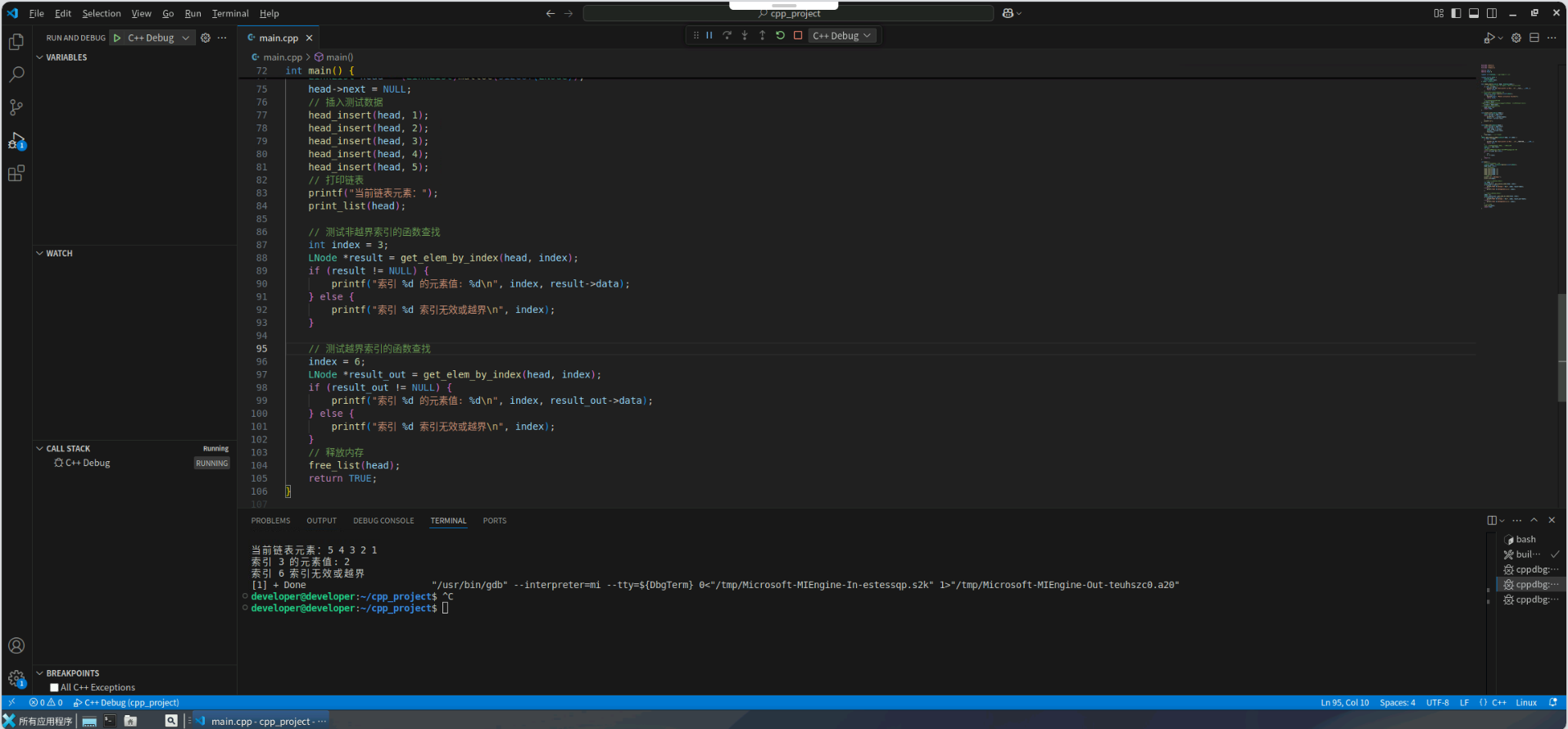Image resolution: width=1568 pixels, height=729 pixels.
Task: Open the Run and Debug view icon
Action: (16, 140)
